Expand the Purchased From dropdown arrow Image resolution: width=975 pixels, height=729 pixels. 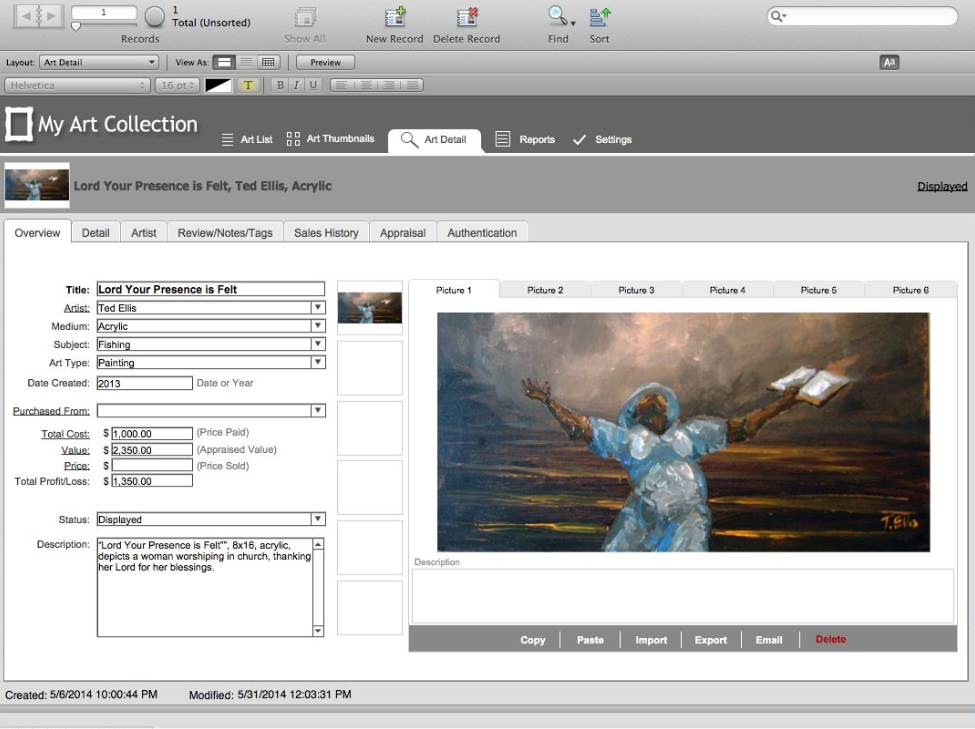pos(318,410)
